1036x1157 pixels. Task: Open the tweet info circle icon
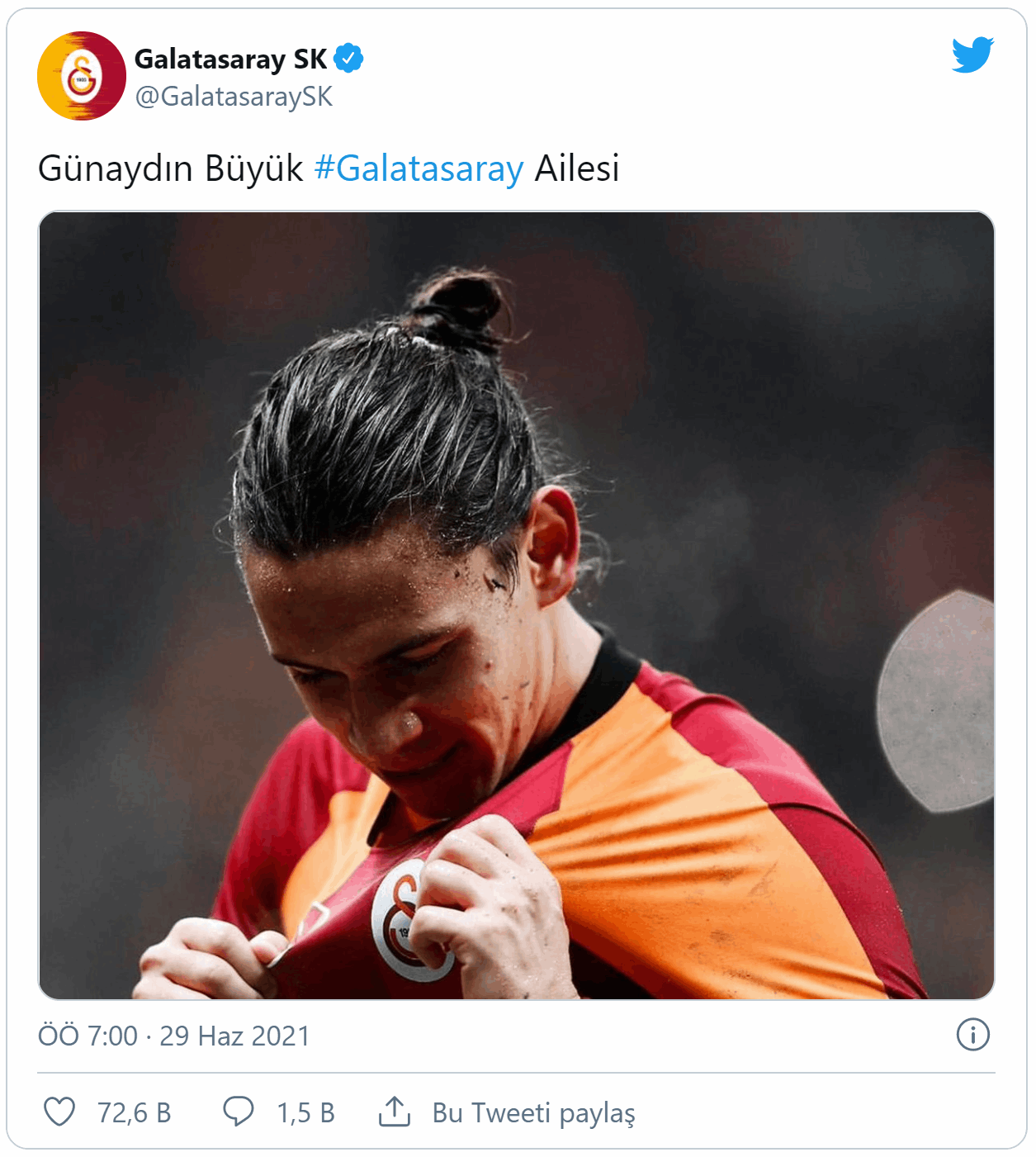tap(973, 1035)
